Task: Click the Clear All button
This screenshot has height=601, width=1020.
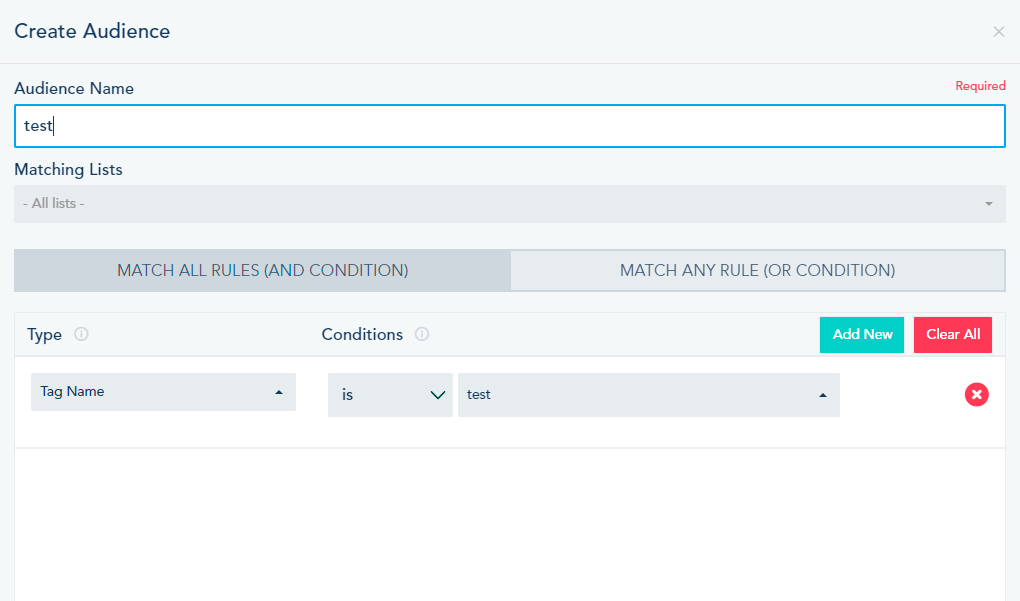Action: tap(953, 335)
